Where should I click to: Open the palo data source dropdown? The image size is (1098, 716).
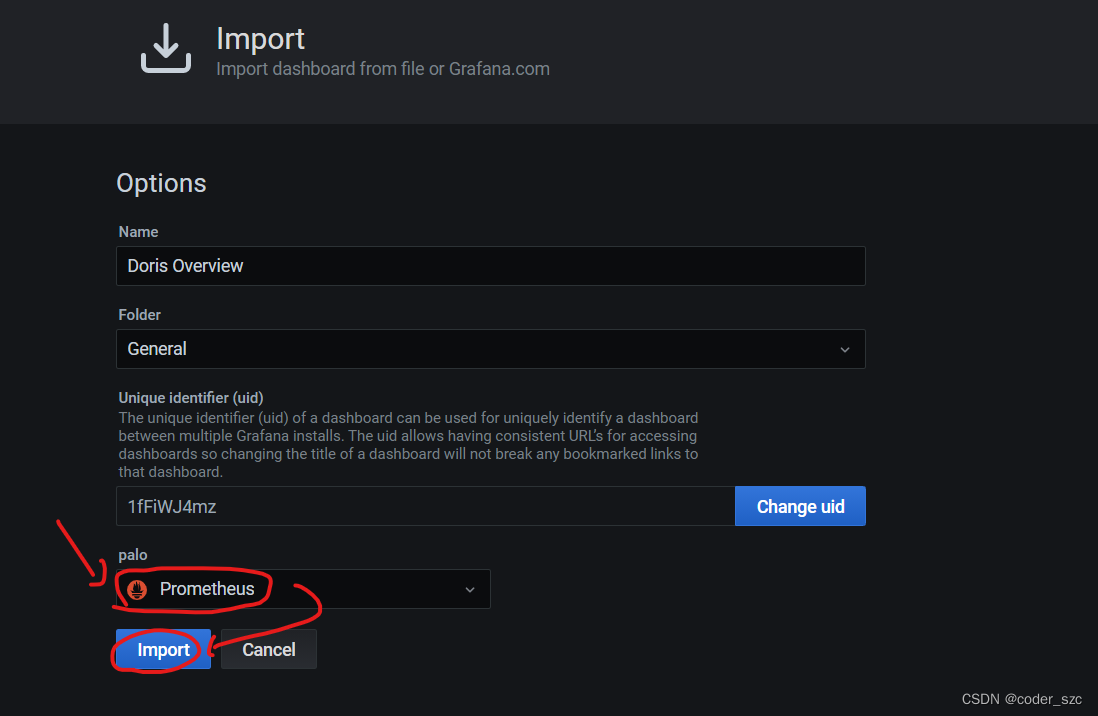(303, 588)
